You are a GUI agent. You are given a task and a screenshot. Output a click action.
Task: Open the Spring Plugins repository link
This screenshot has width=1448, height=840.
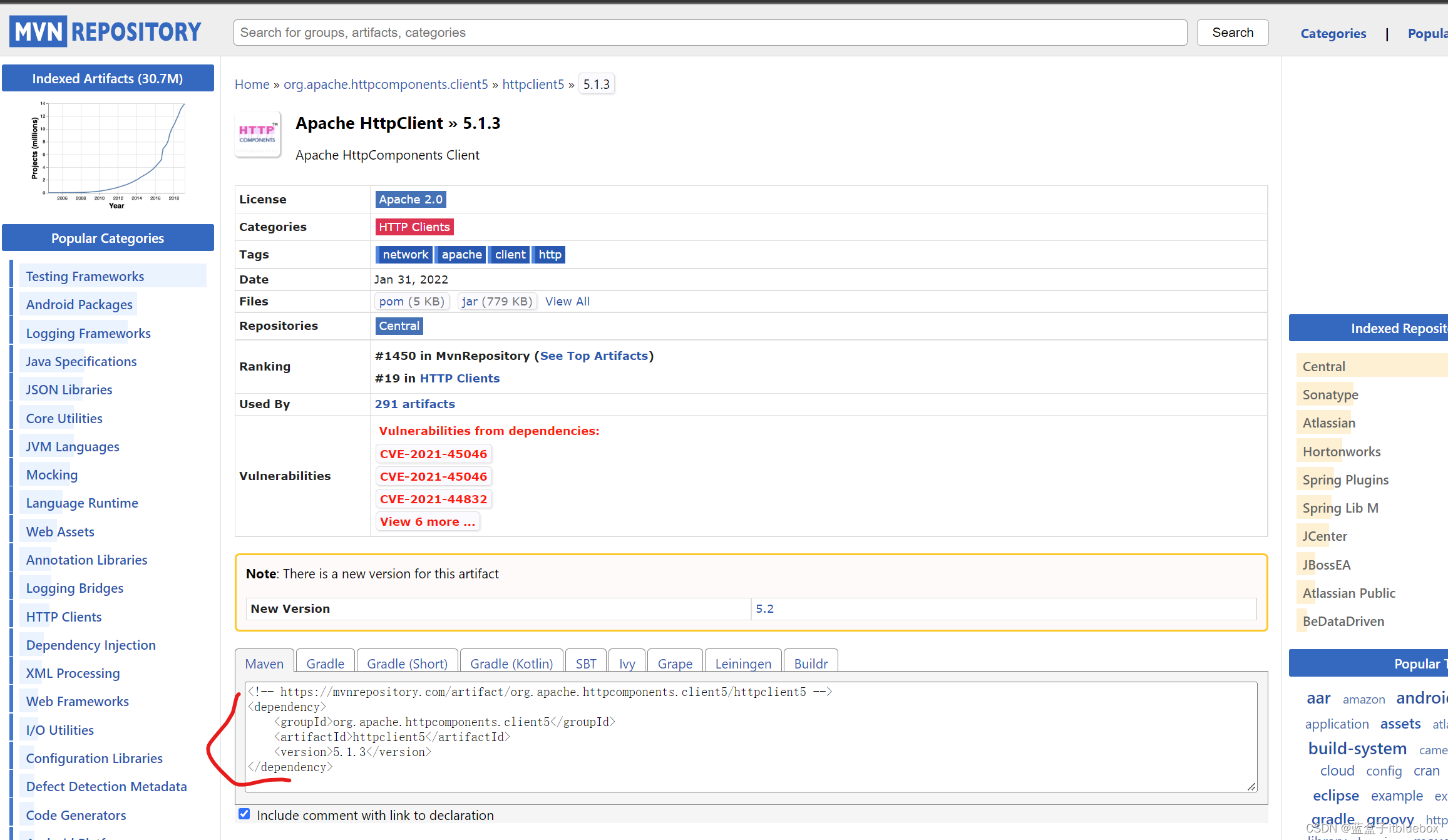(1345, 479)
